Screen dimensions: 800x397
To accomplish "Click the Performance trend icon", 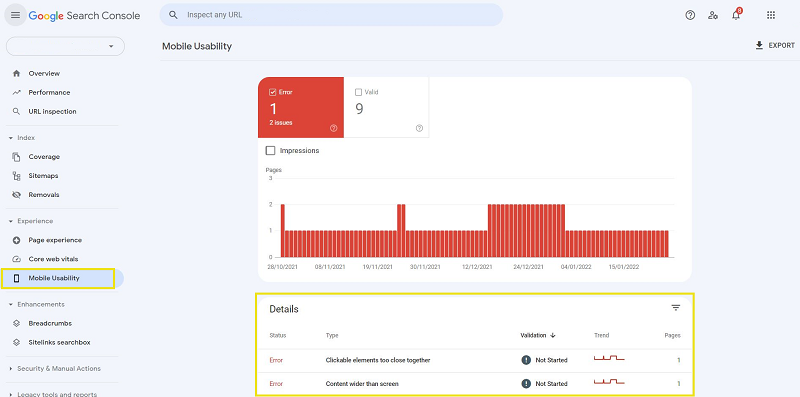I will coord(16,92).
